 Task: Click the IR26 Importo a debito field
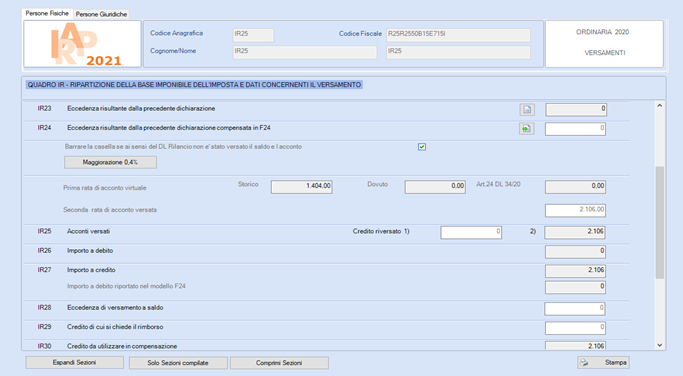(x=575, y=252)
